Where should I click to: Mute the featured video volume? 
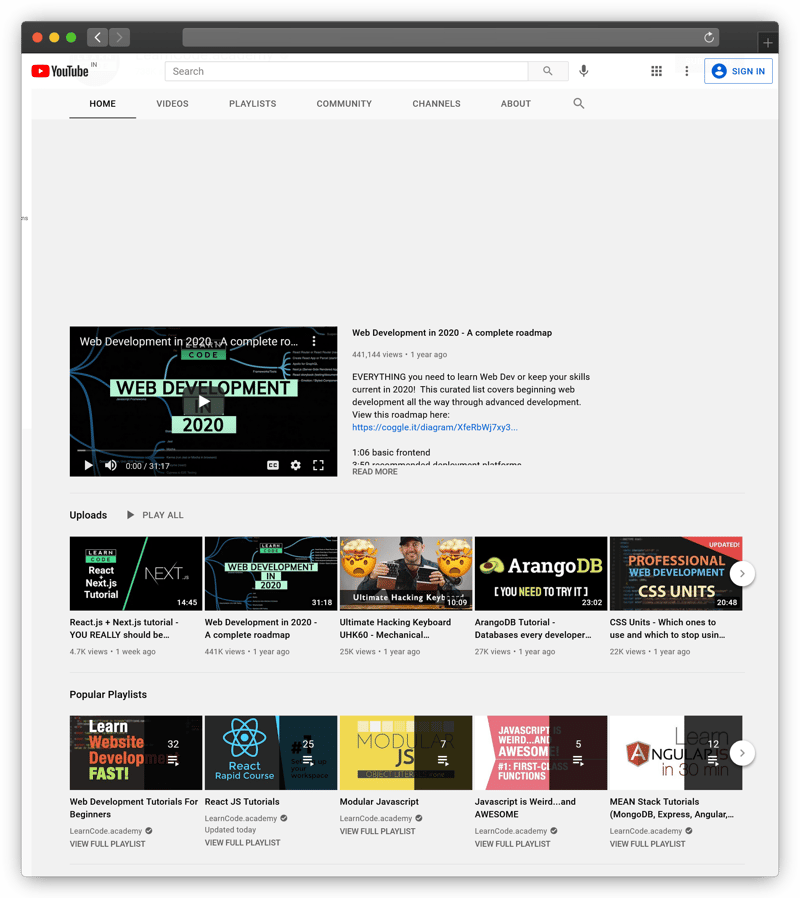click(x=111, y=466)
